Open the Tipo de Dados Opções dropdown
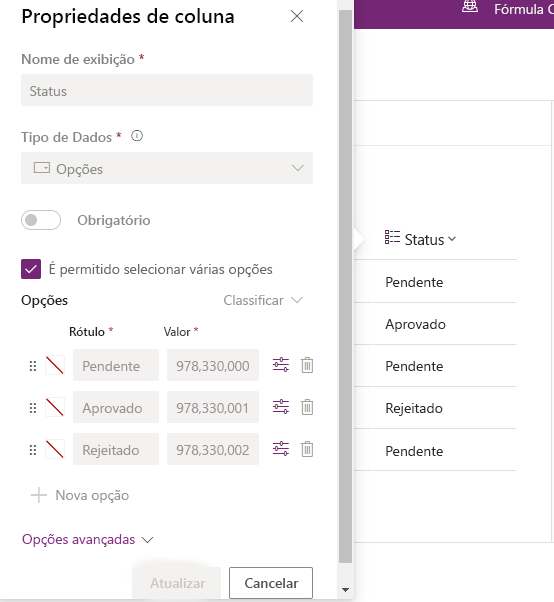The height and width of the screenshot is (602, 554). (x=167, y=168)
